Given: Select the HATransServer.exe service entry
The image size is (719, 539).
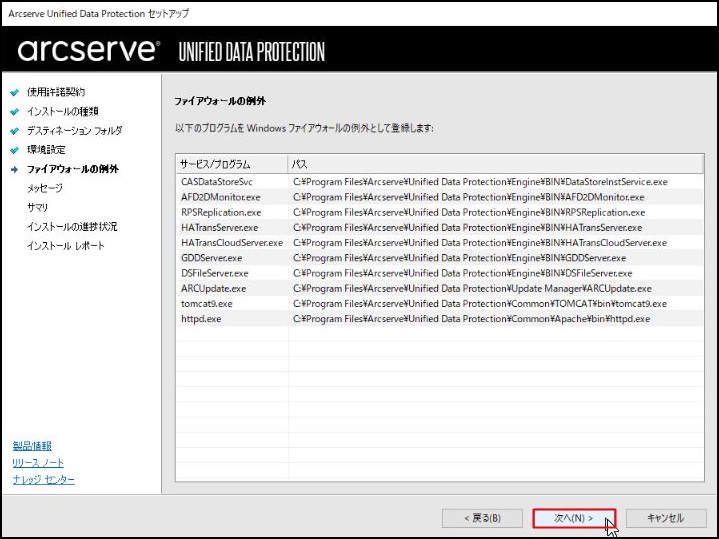Looking at the screenshot, I should [x=220, y=228].
